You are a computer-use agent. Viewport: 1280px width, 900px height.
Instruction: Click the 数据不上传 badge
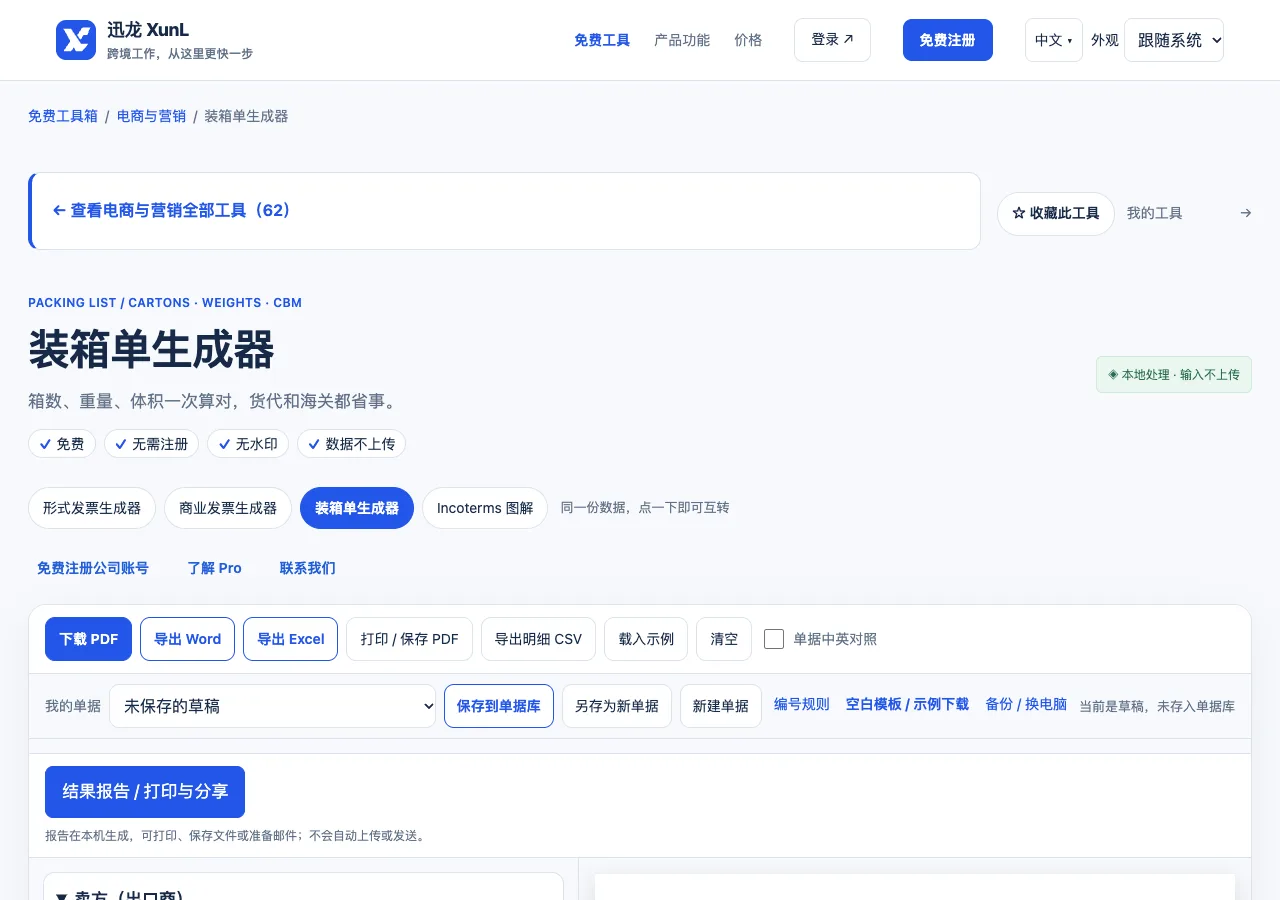pos(352,444)
